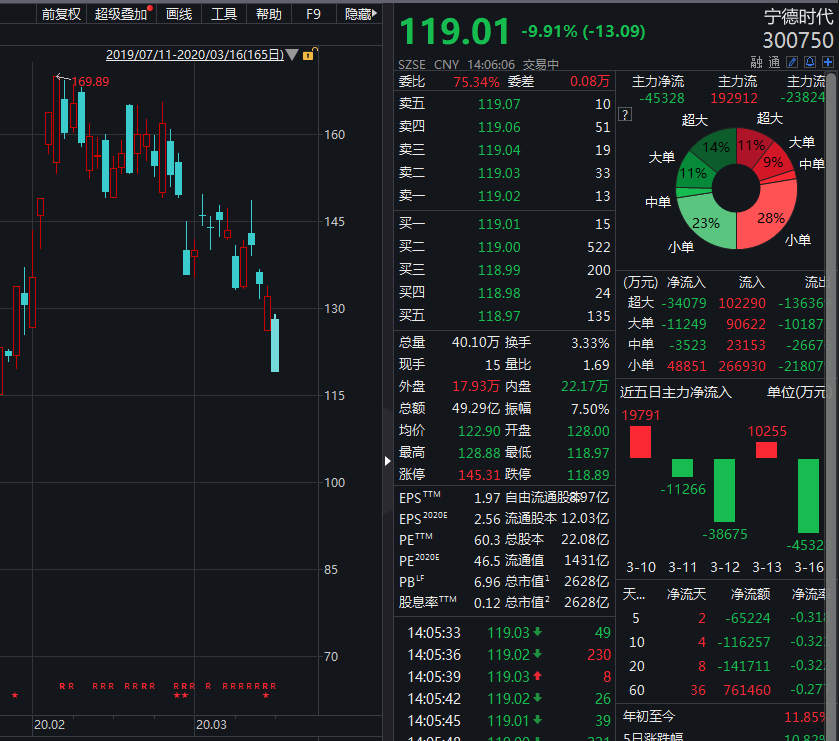Click the bell alert icon

point(810,62)
